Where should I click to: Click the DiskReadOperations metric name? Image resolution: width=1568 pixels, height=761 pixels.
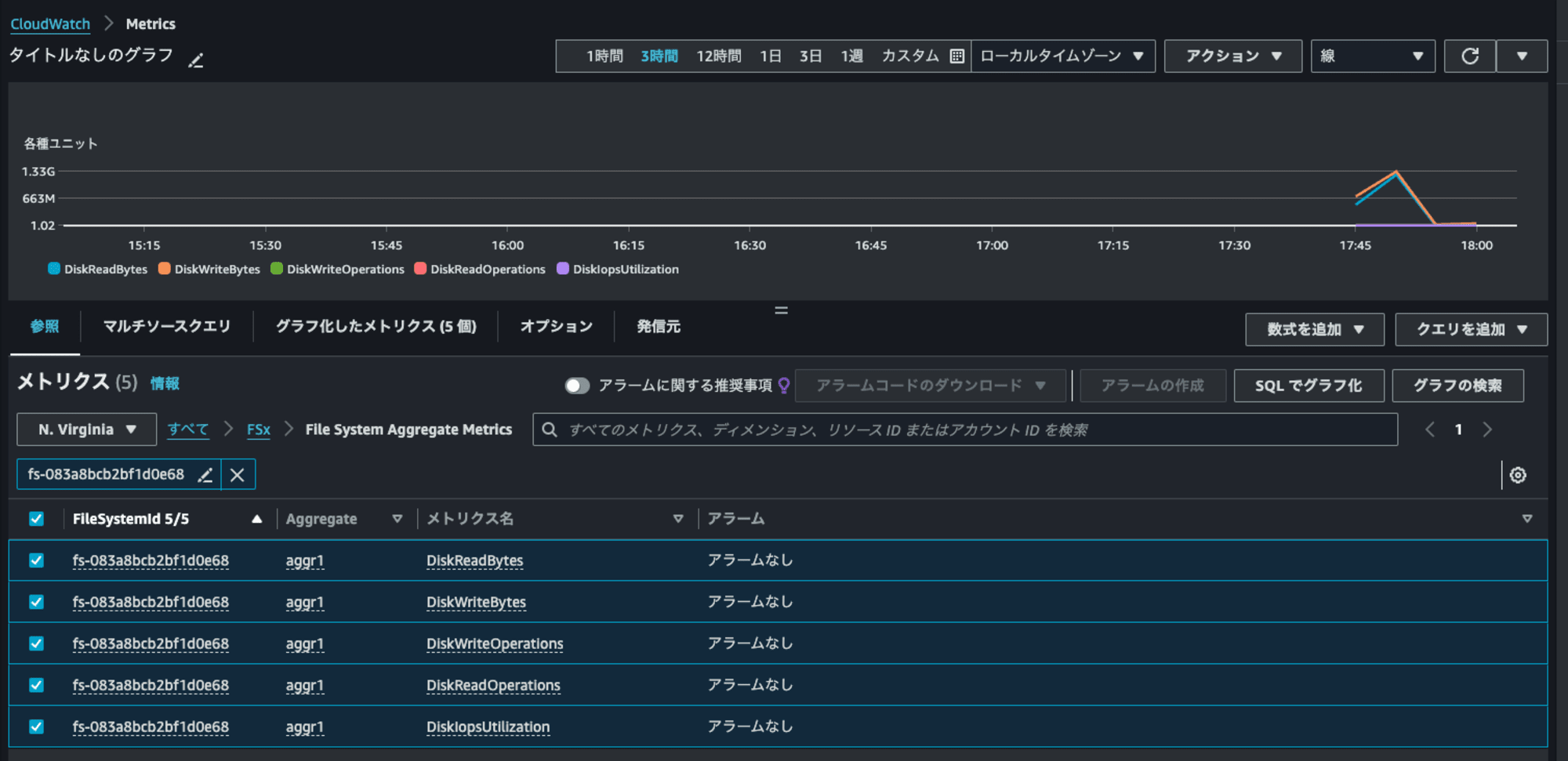(493, 685)
